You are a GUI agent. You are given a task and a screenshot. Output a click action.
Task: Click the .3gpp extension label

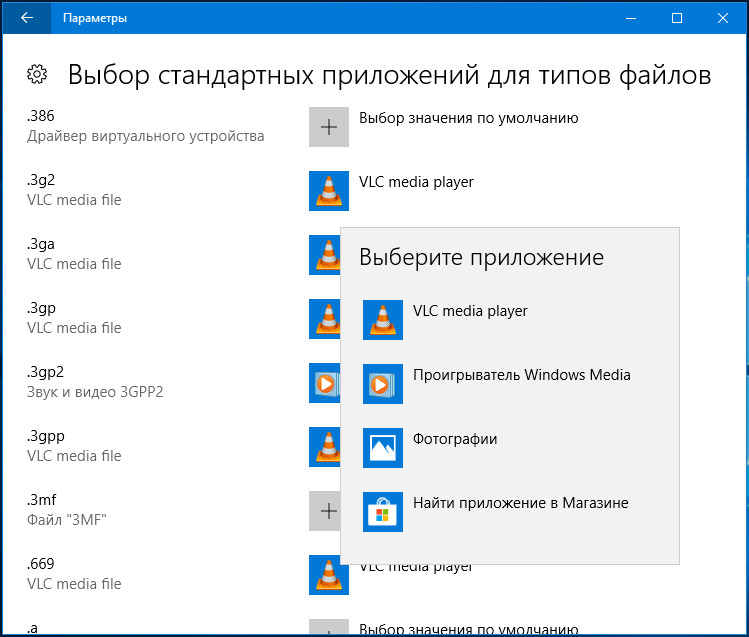[45, 436]
